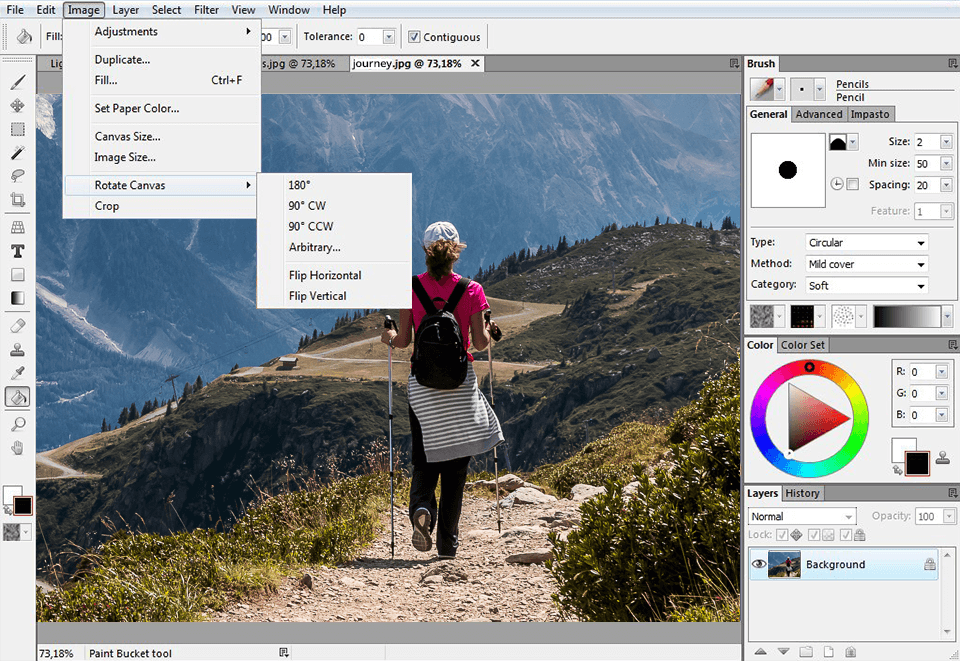Select the Paint Bucket tool

pos(16,397)
